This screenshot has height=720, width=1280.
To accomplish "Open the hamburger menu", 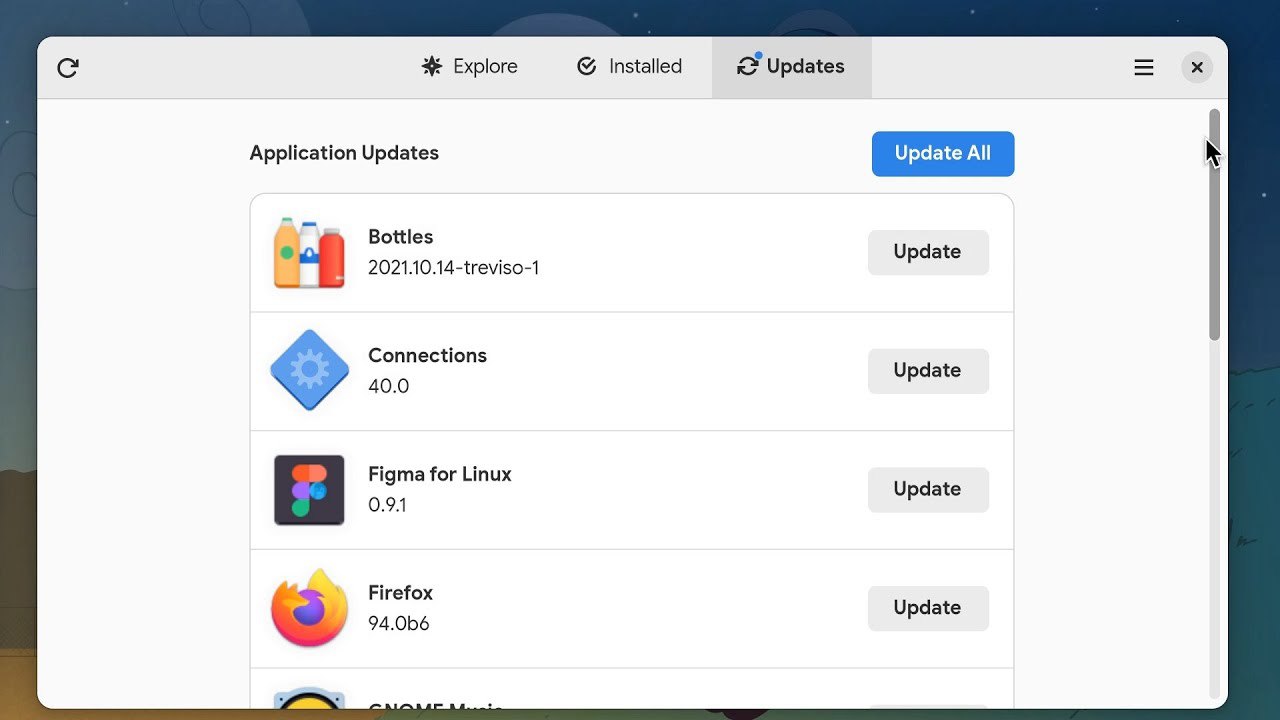I will tap(1144, 67).
